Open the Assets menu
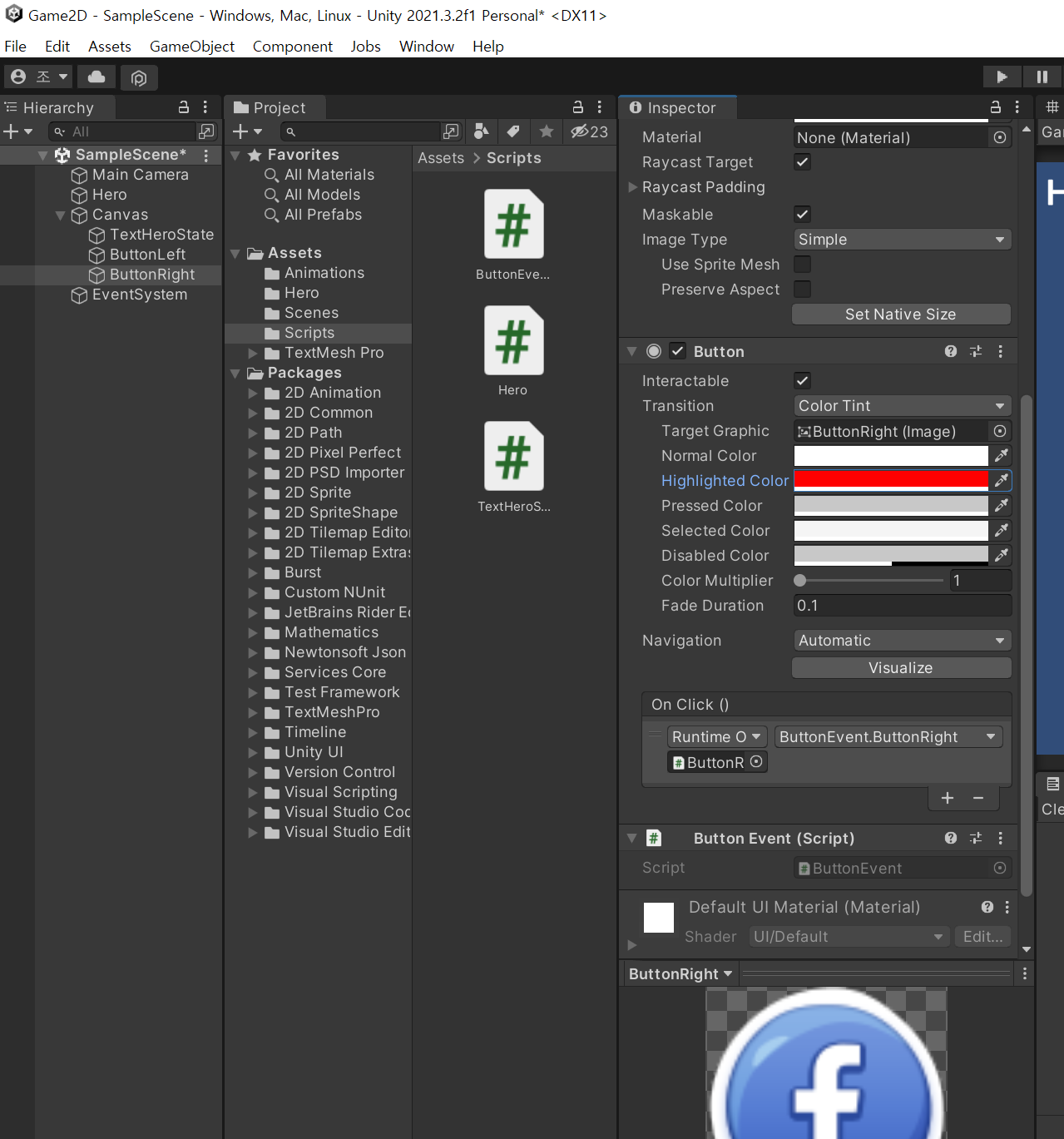The width and height of the screenshot is (1064, 1139). (110, 47)
